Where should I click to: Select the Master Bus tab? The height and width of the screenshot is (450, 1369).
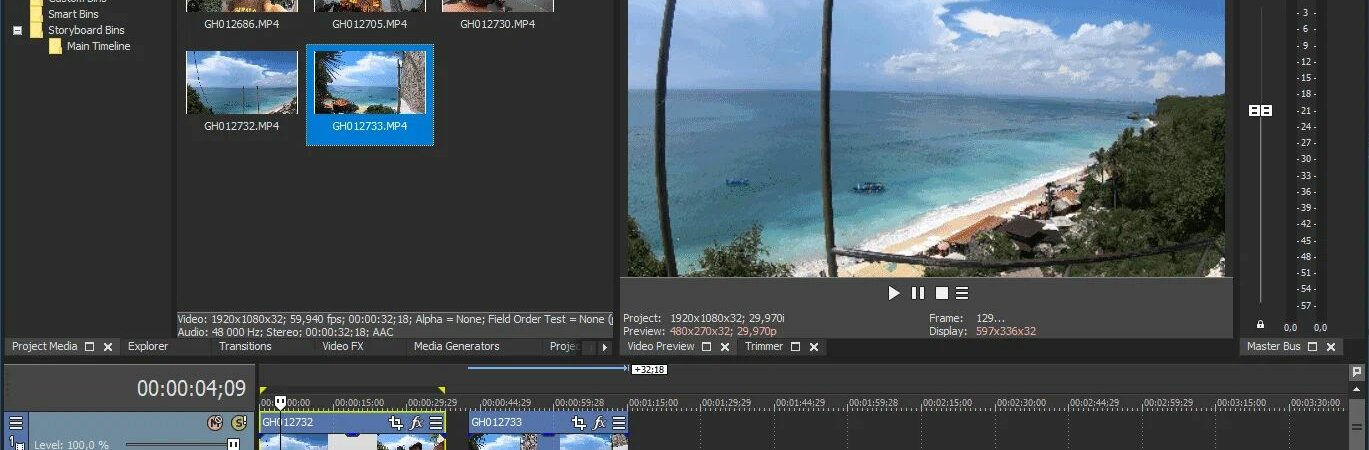click(x=1273, y=346)
